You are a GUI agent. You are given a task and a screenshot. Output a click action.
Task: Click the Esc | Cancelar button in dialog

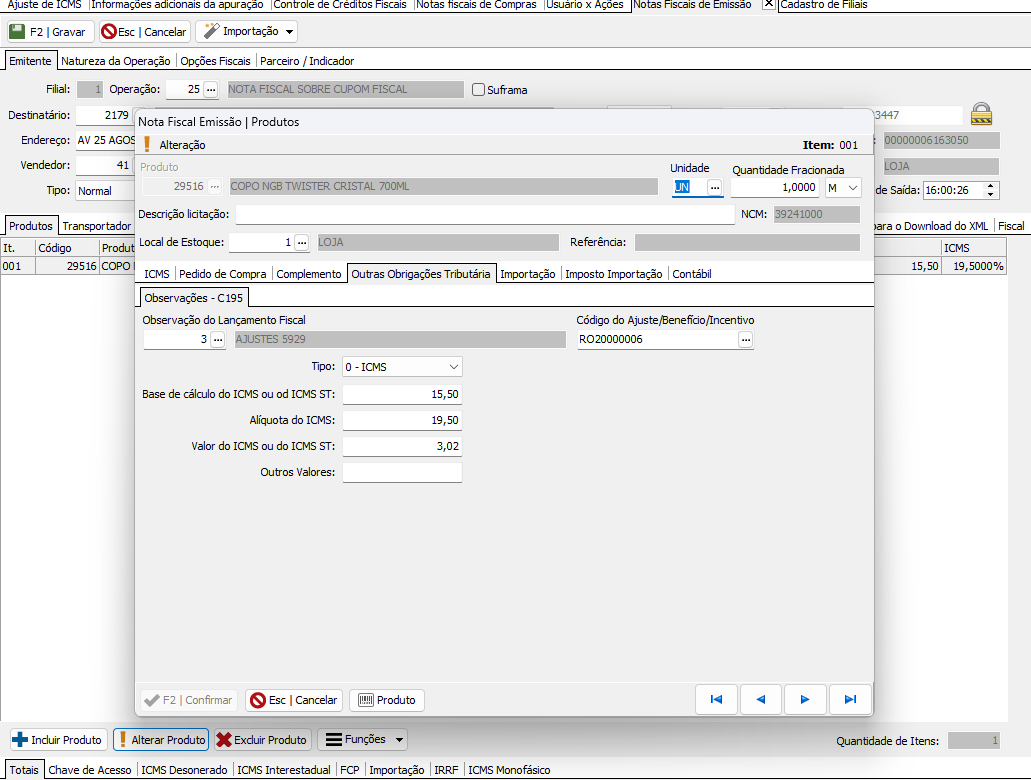pyautogui.click(x=295, y=700)
